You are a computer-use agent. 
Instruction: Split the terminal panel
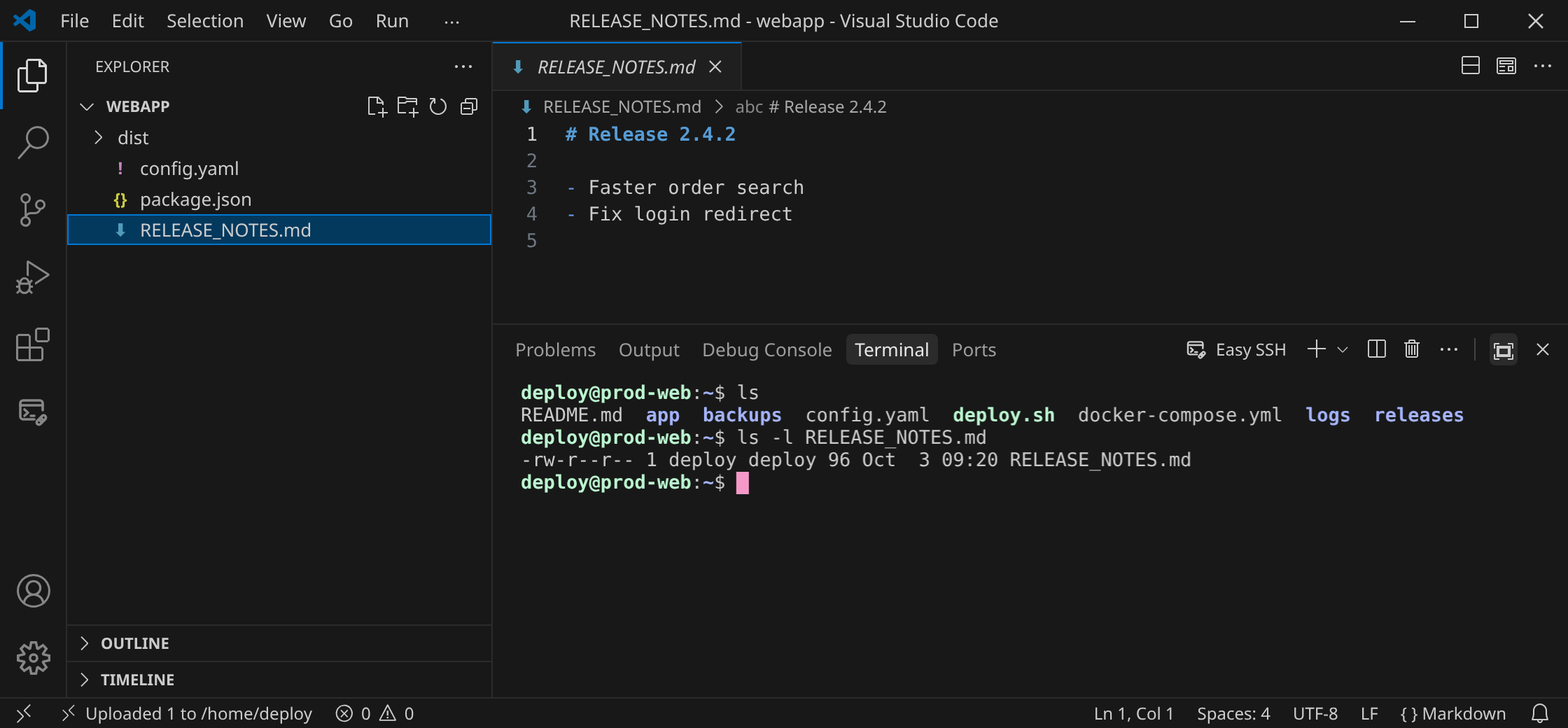(1376, 349)
